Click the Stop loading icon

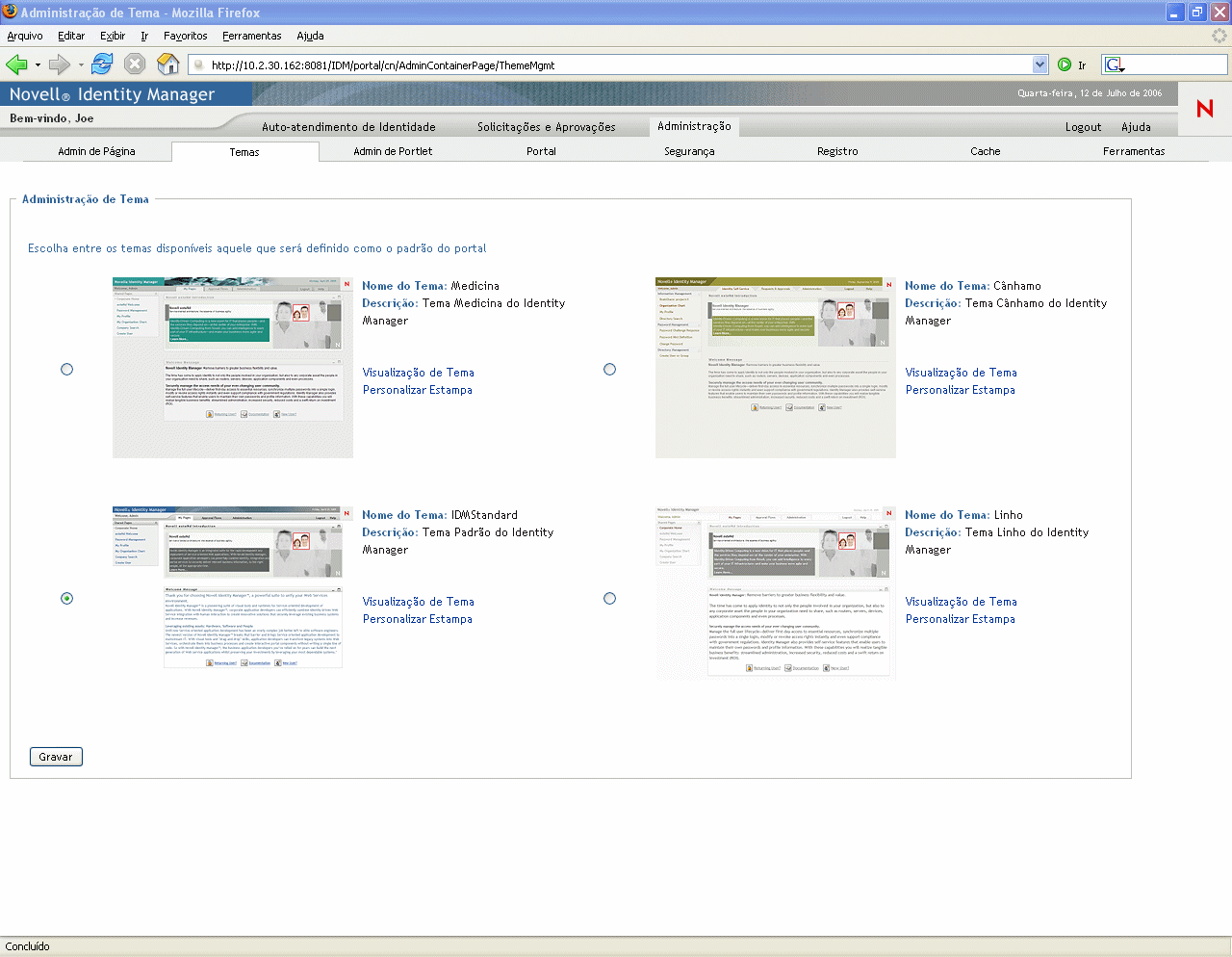coord(135,65)
